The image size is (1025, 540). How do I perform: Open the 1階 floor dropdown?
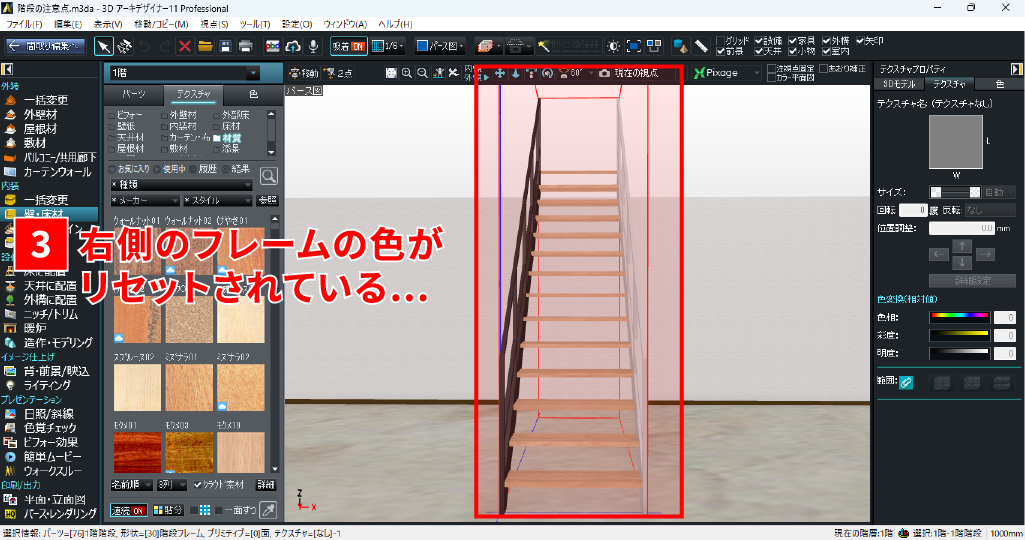[185, 73]
